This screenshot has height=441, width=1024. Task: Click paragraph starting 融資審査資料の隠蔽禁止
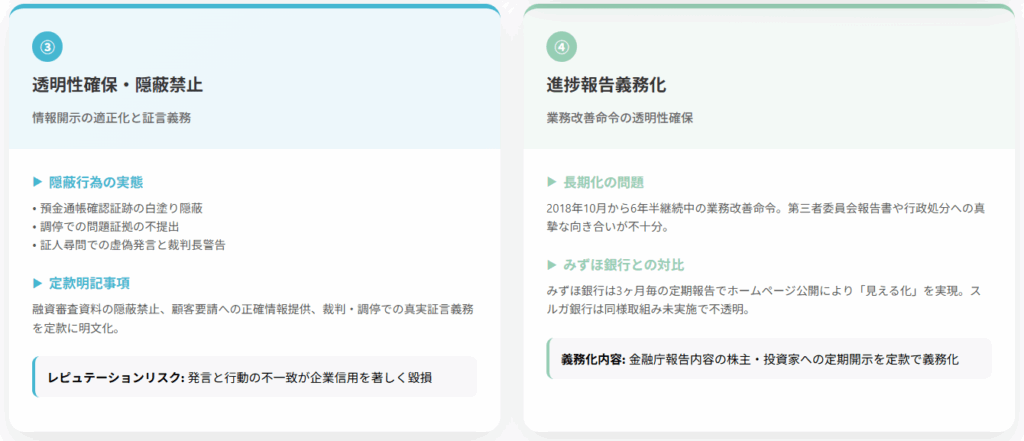tap(253, 318)
